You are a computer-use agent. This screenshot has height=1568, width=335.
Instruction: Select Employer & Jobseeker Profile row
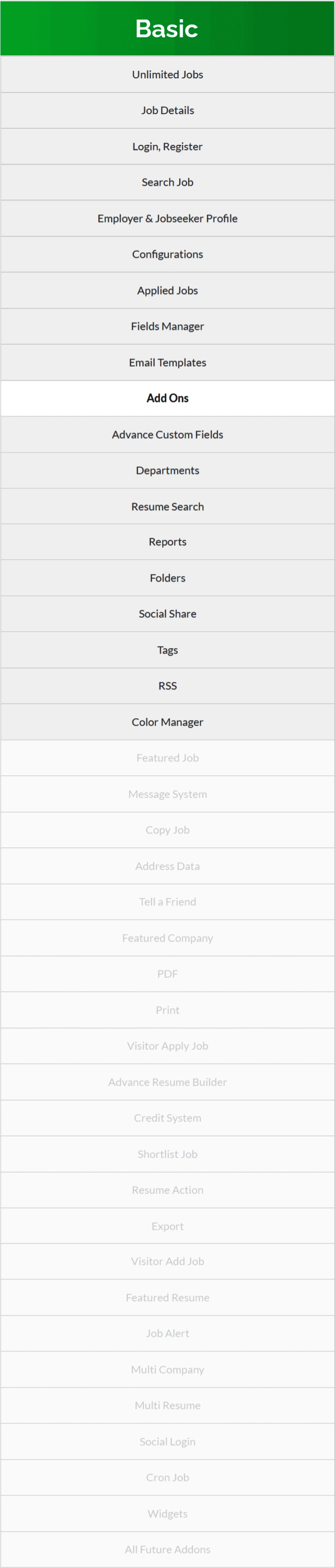167,218
